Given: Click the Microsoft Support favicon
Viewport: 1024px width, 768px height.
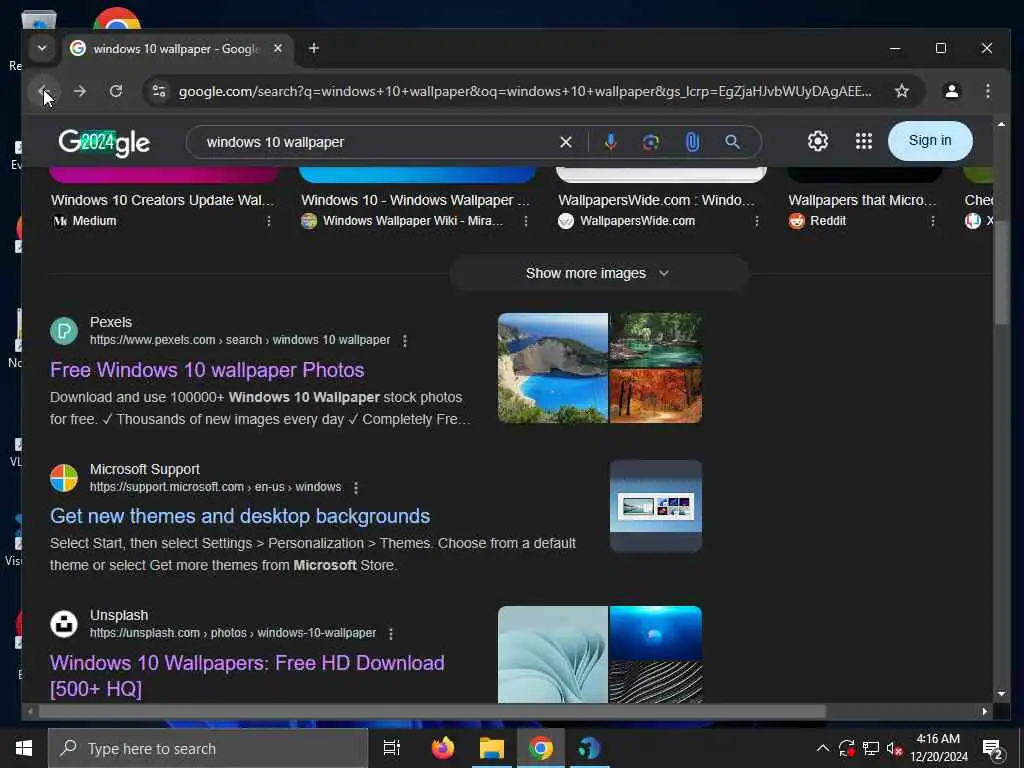Looking at the screenshot, I should [x=64, y=478].
